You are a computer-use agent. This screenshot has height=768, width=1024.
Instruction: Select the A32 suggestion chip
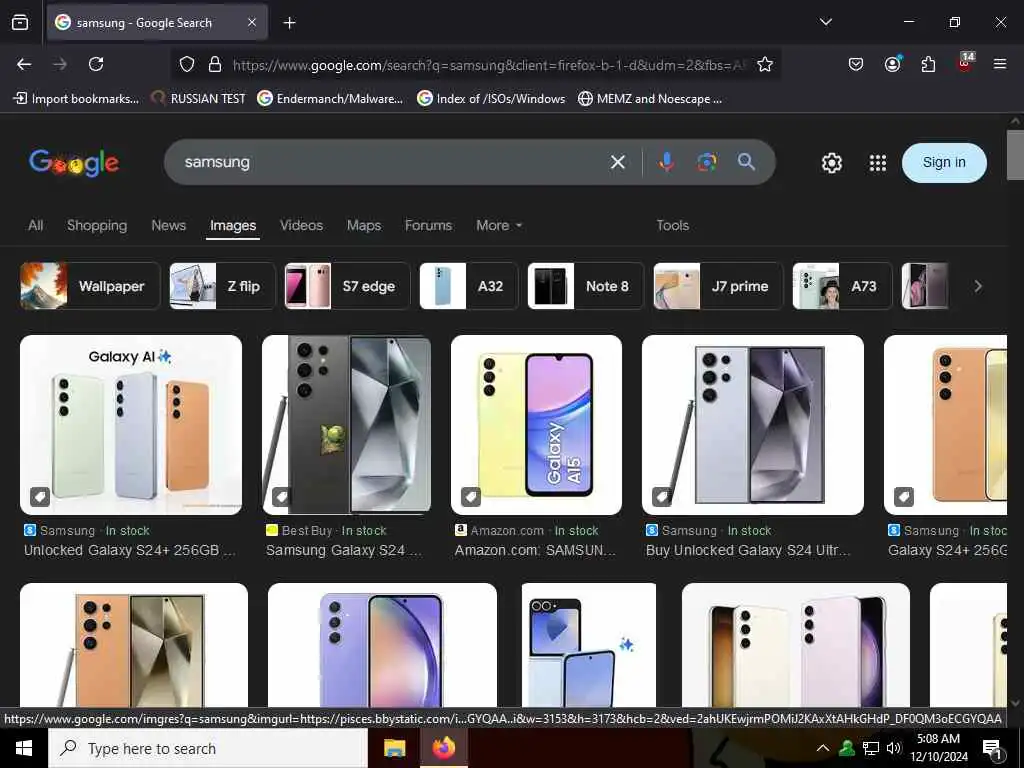[x=468, y=286]
